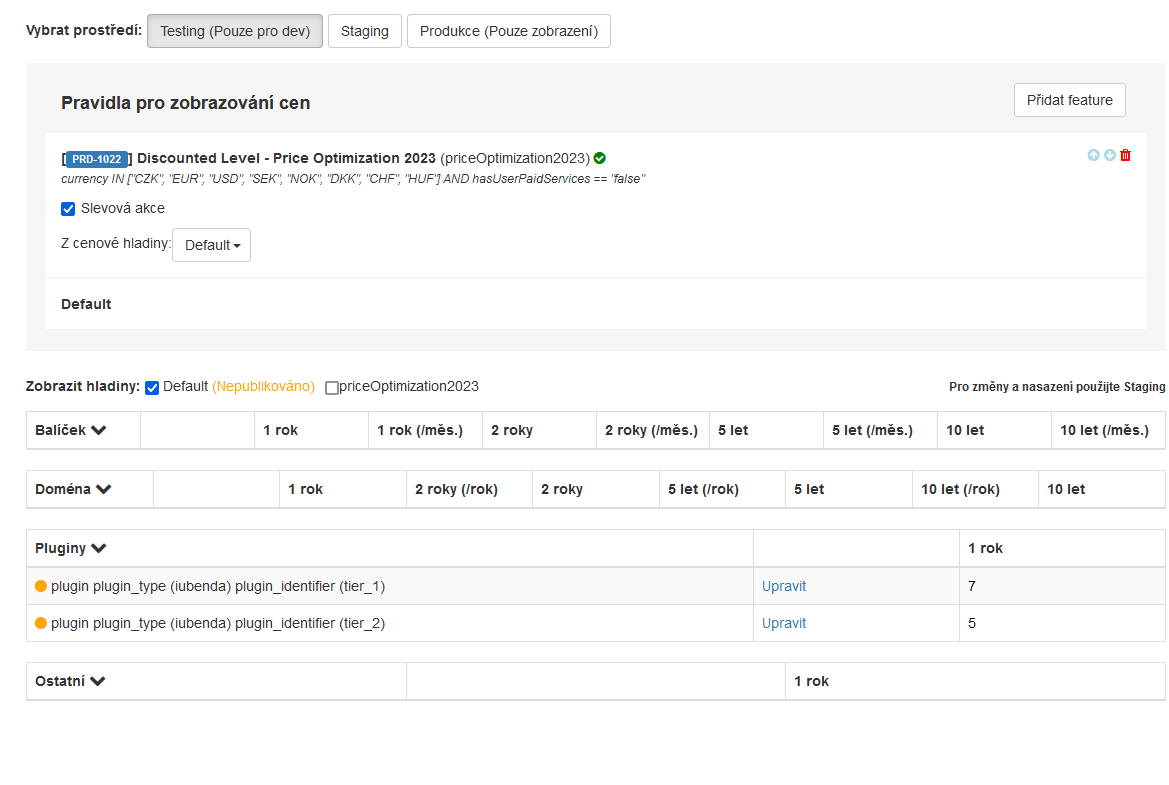Expand the Doména section chevron
This screenshot has height=785, width=1169.
104,489
